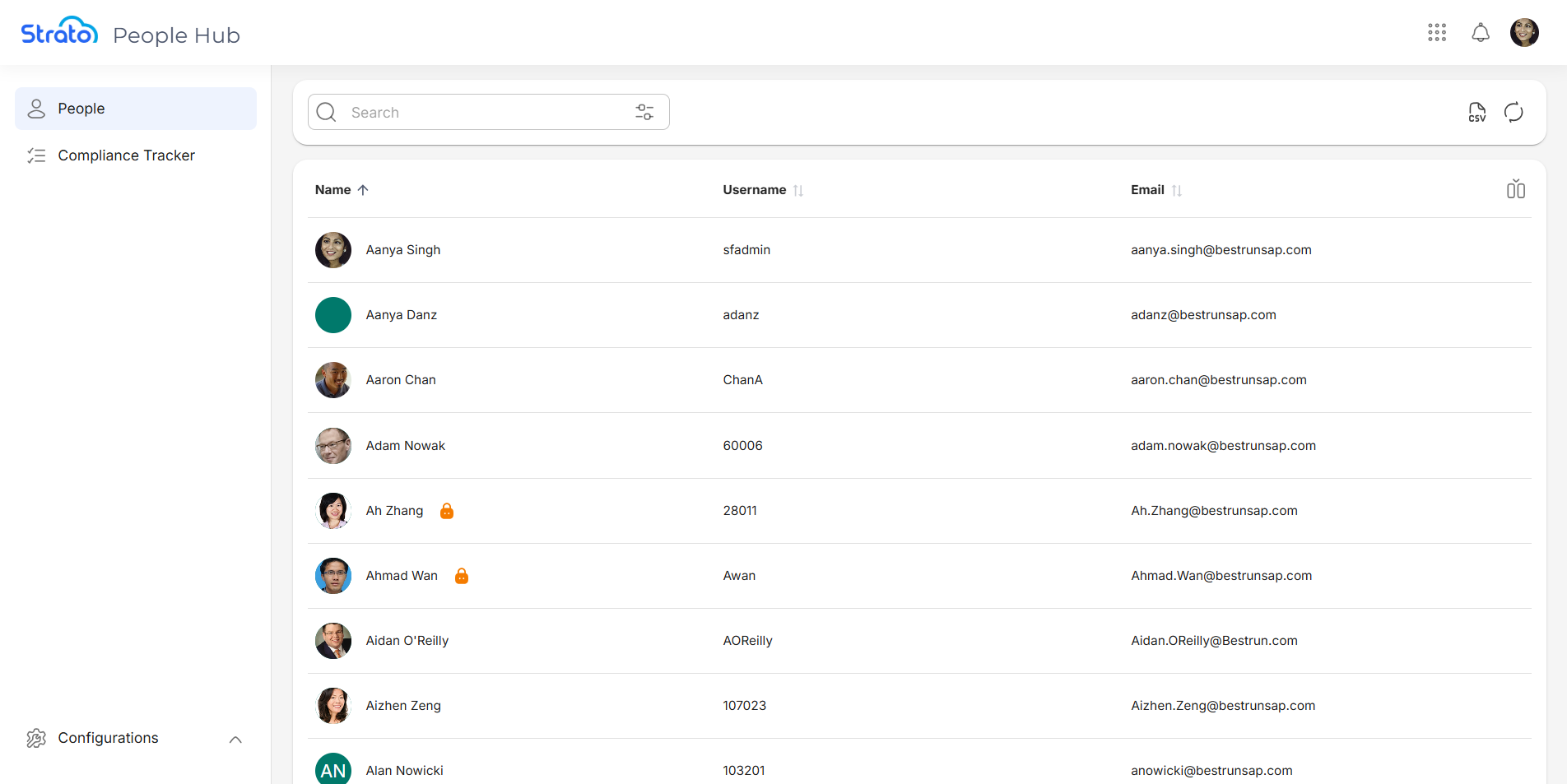Open Compliance Tracker in the sidebar
This screenshot has width=1567, height=784.
tap(126, 155)
